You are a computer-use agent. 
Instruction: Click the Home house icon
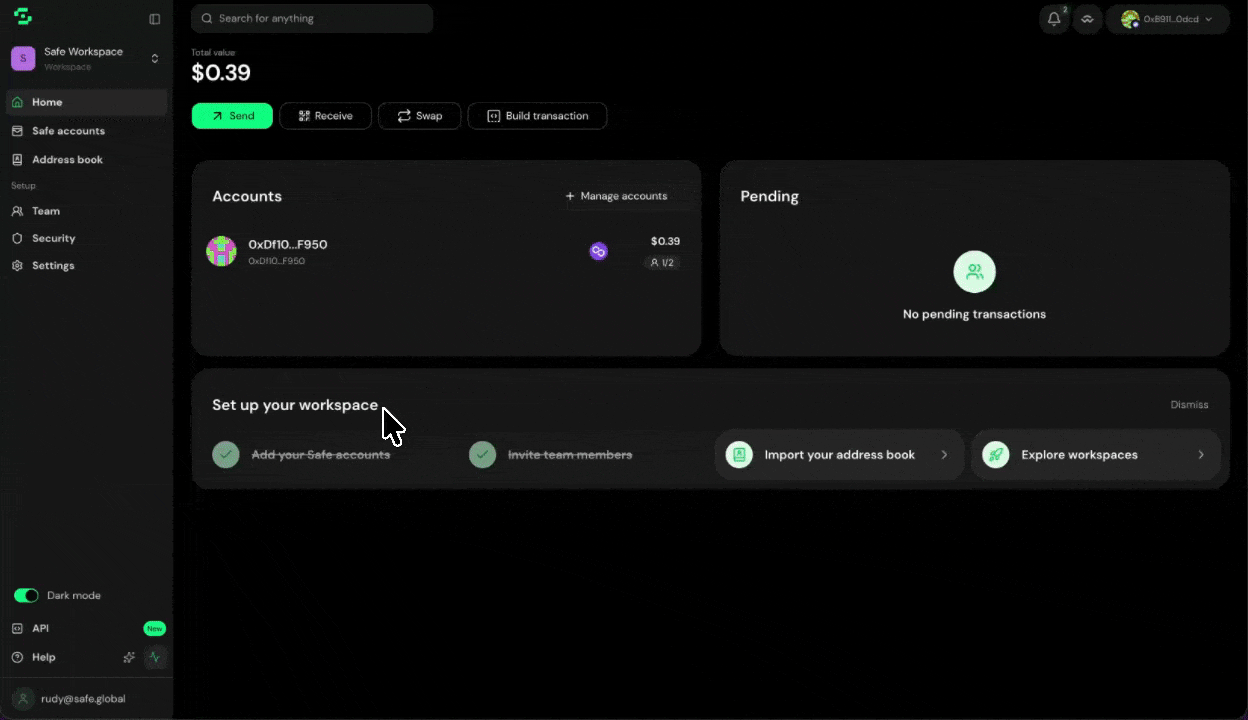[17, 102]
